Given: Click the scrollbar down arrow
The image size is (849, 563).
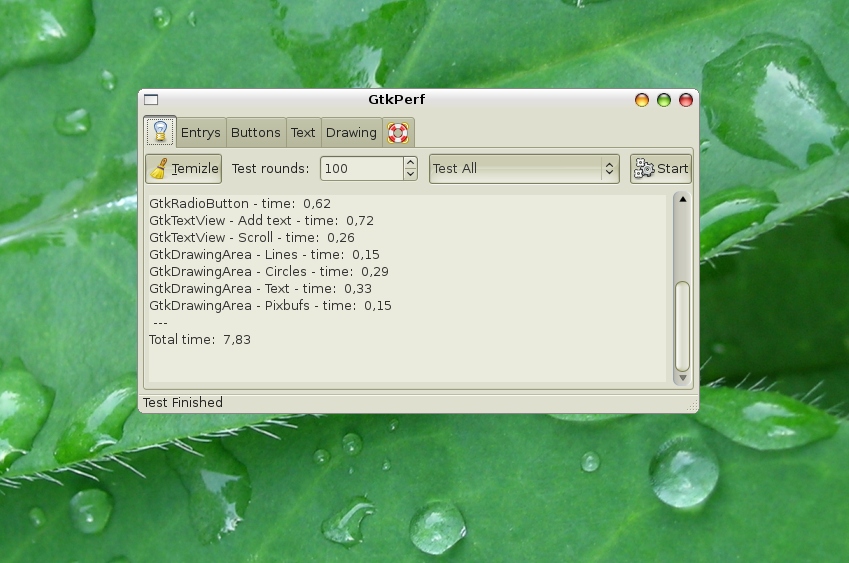Looking at the screenshot, I should point(683,378).
